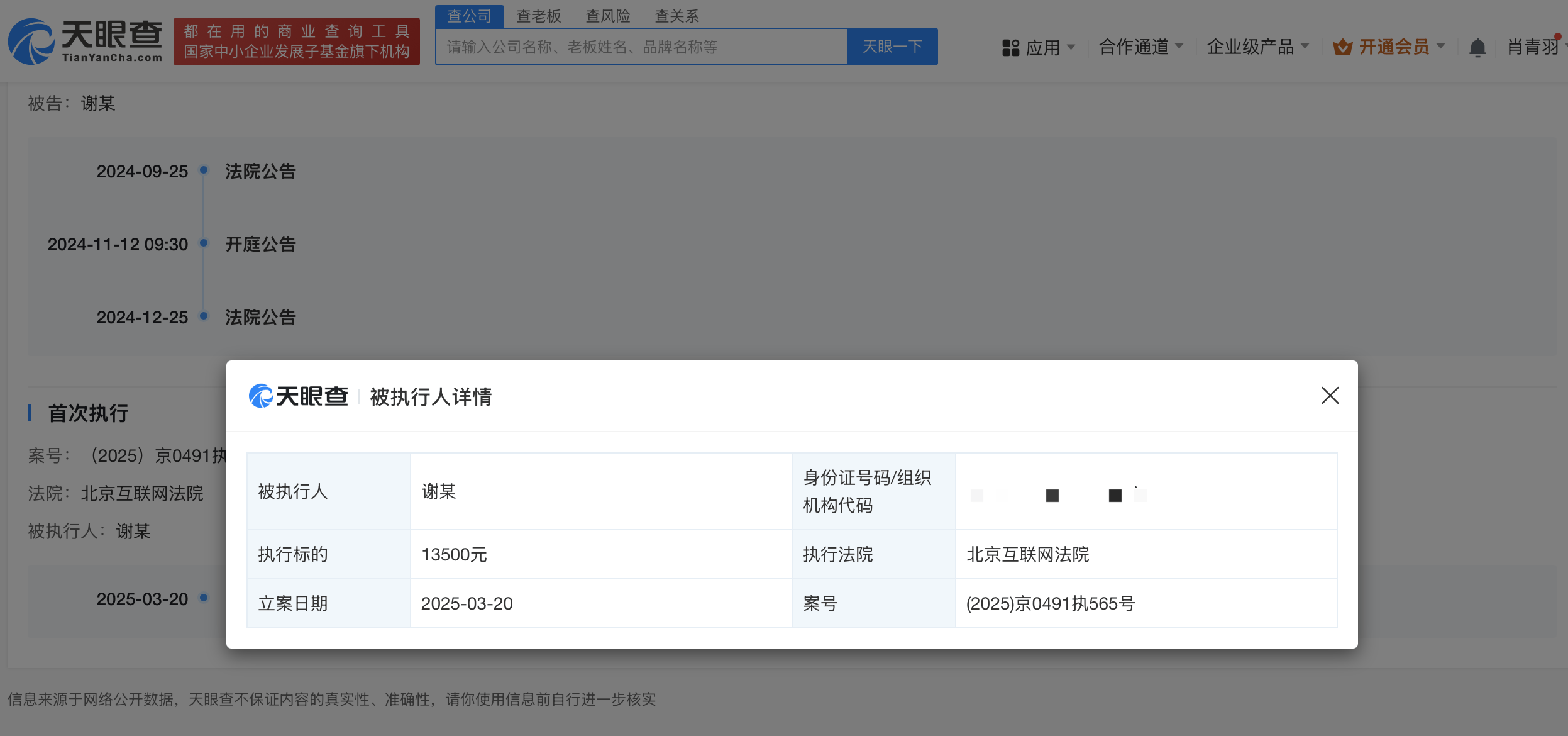Click the disclaimer text at page bottom
This screenshot has height=736, width=1568.
332,700
